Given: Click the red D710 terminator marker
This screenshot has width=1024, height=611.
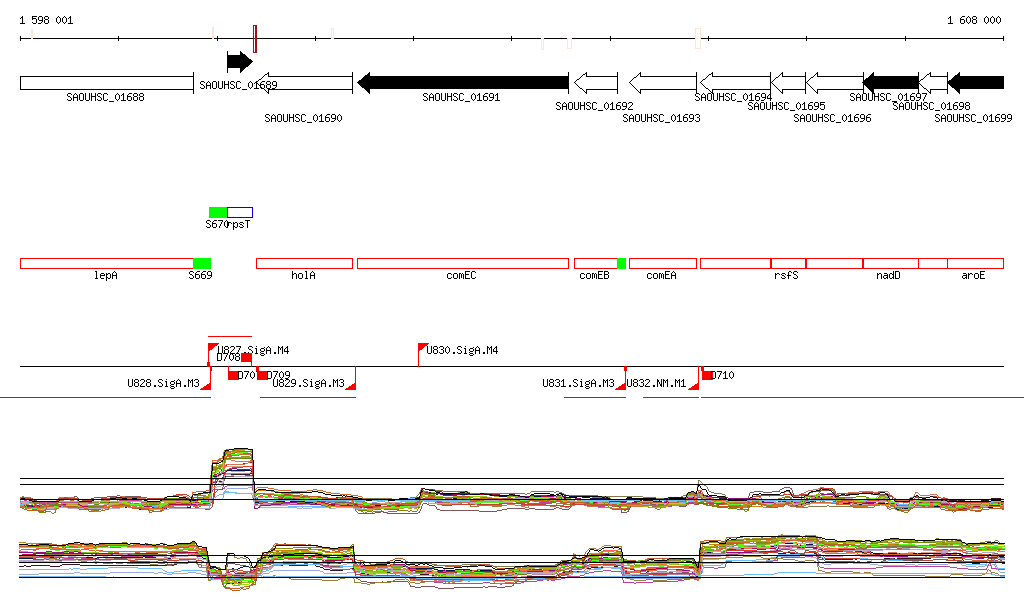Looking at the screenshot, I should (x=707, y=375).
